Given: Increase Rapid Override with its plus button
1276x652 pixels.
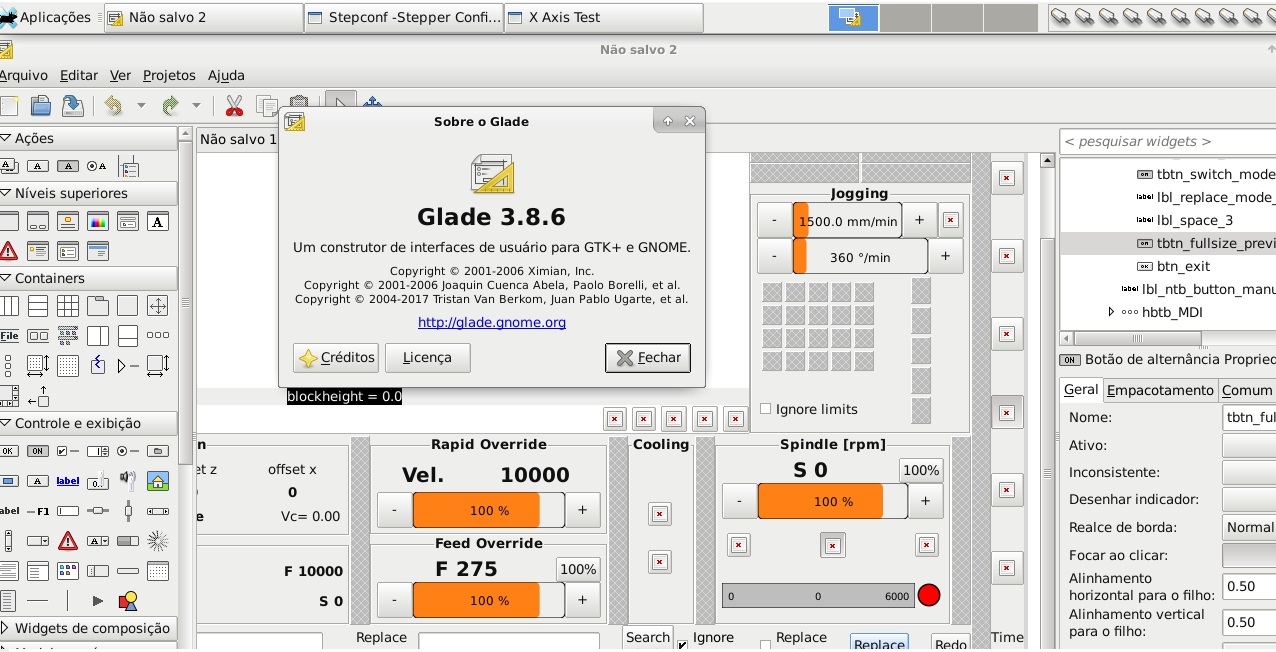Looking at the screenshot, I should coord(582,510).
